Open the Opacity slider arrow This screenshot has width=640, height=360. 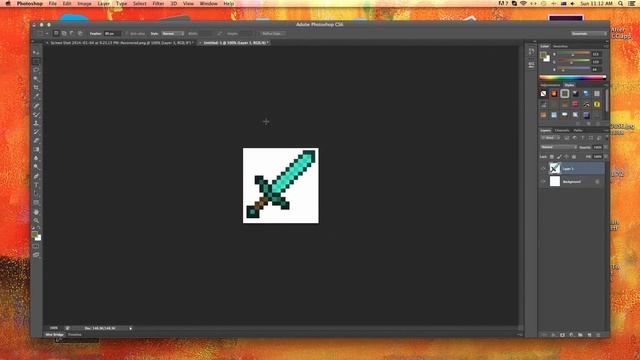point(606,147)
